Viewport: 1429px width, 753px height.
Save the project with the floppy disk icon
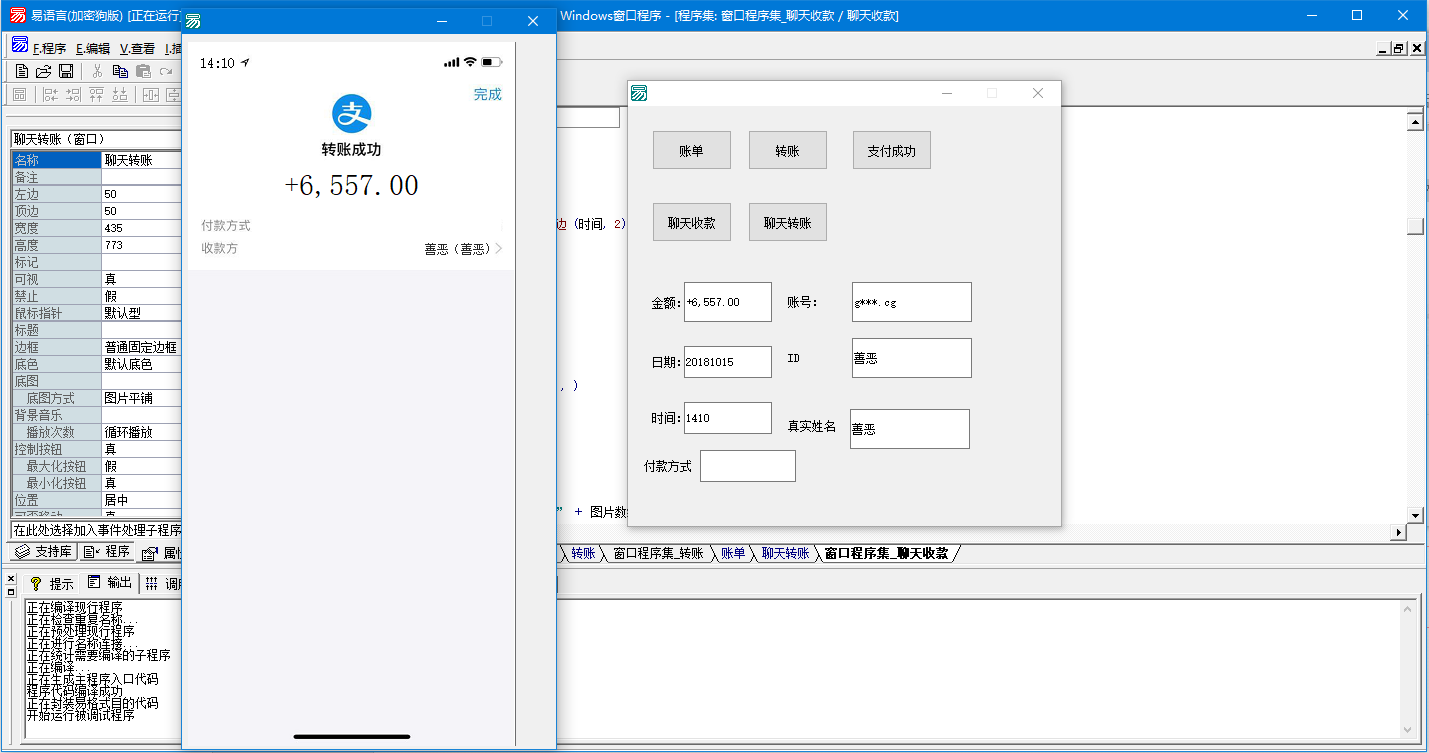(x=66, y=71)
